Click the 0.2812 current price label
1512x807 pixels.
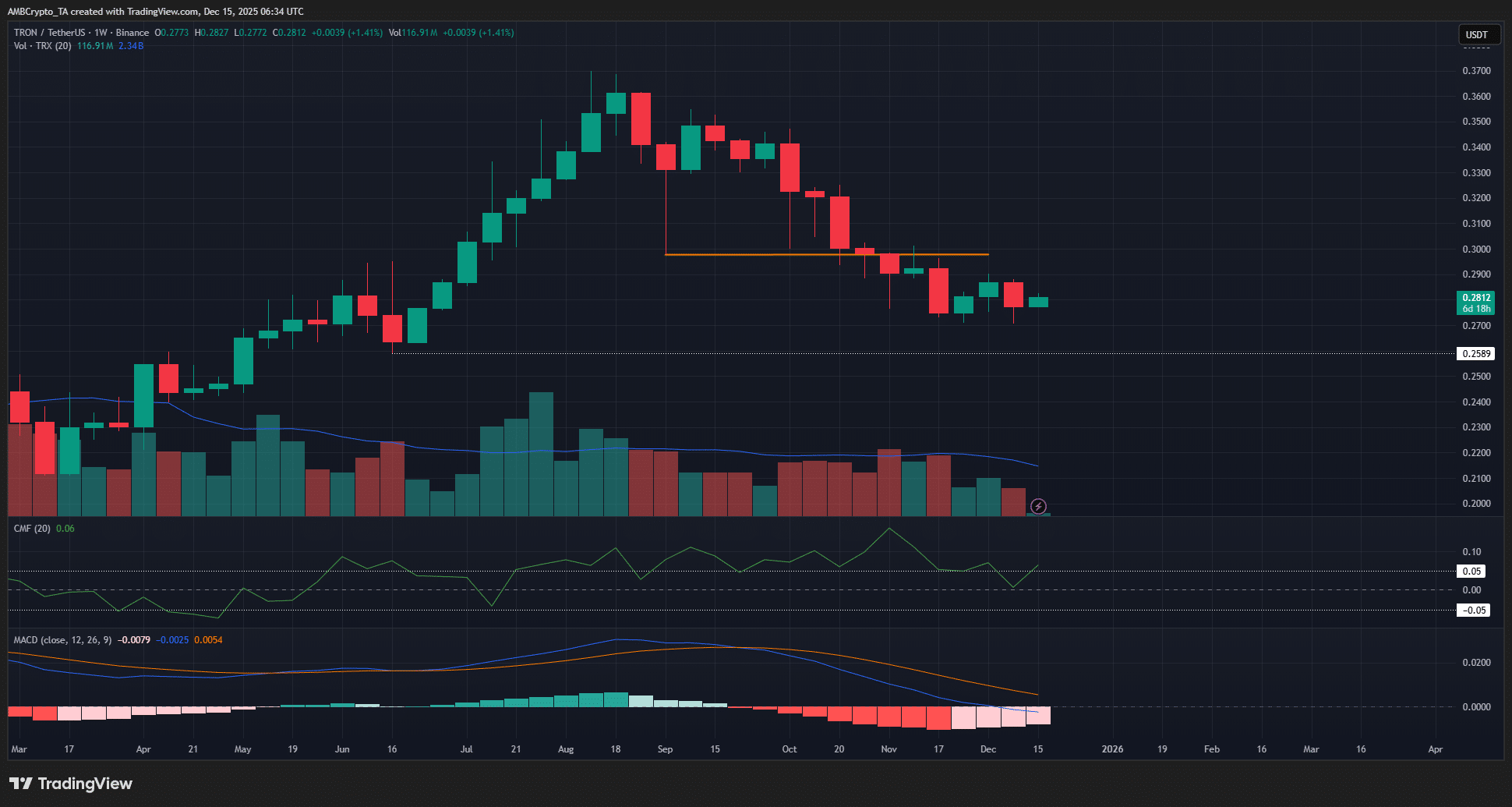(1476, 297)
